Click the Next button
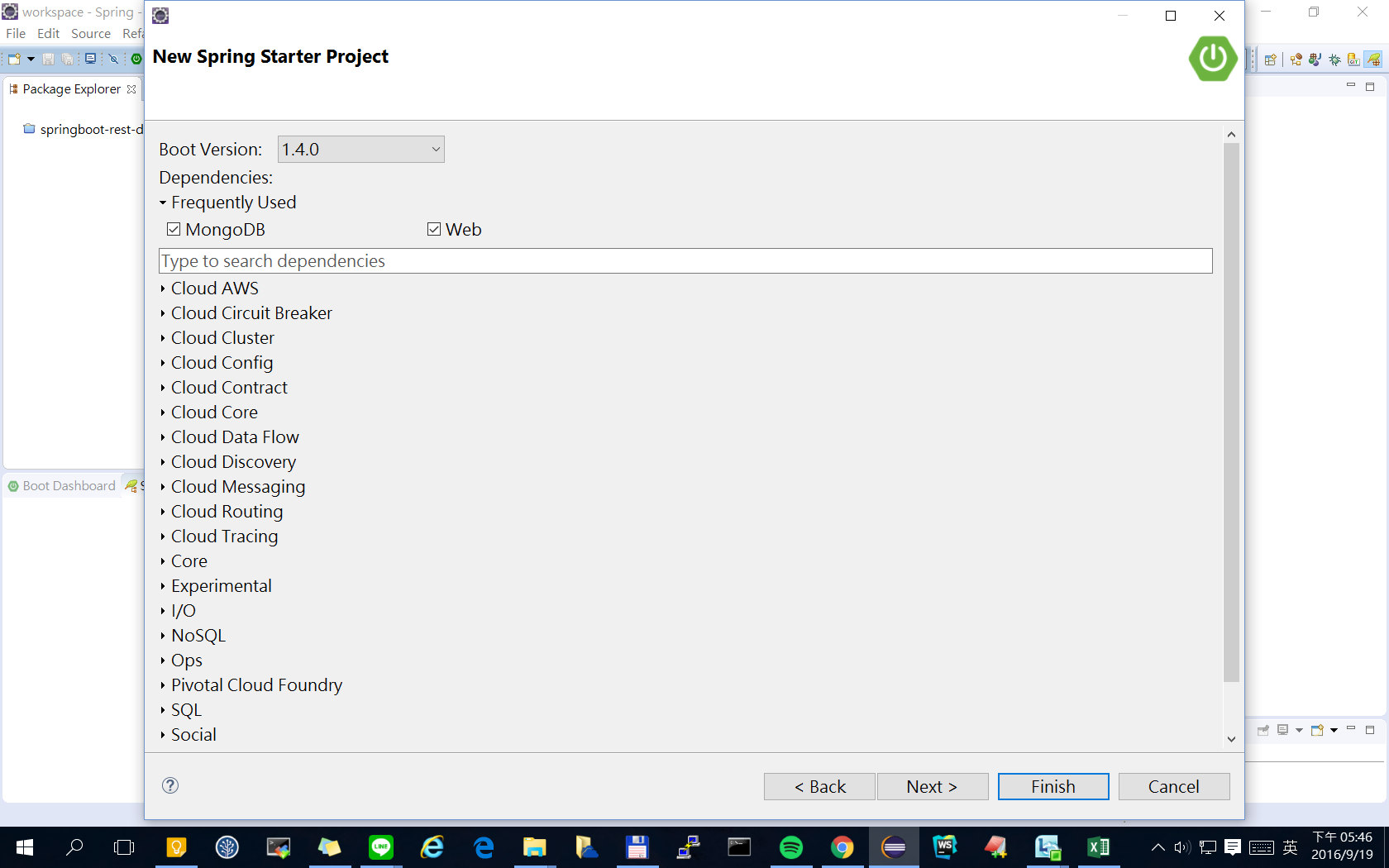1389x868 pixels. [x=932, y=787]
